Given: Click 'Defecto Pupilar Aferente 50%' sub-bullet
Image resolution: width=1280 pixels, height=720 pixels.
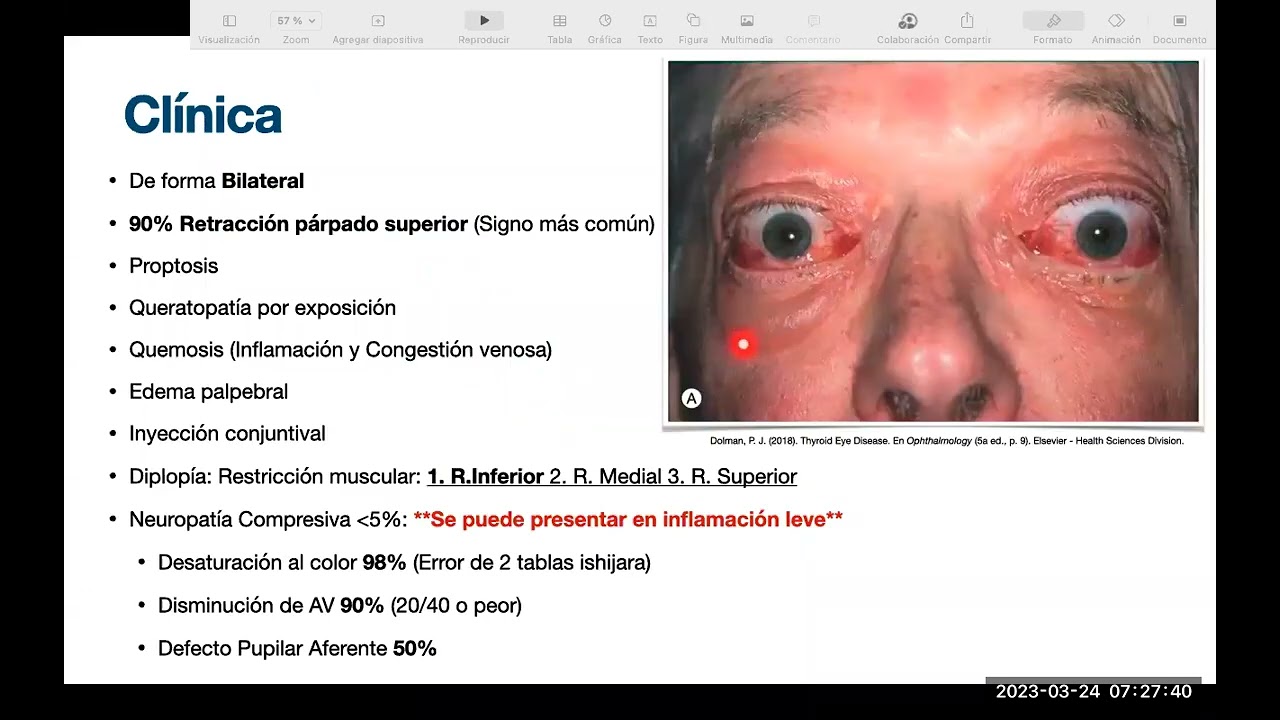Looking at the screenshot, I should (x=297, y=649).
